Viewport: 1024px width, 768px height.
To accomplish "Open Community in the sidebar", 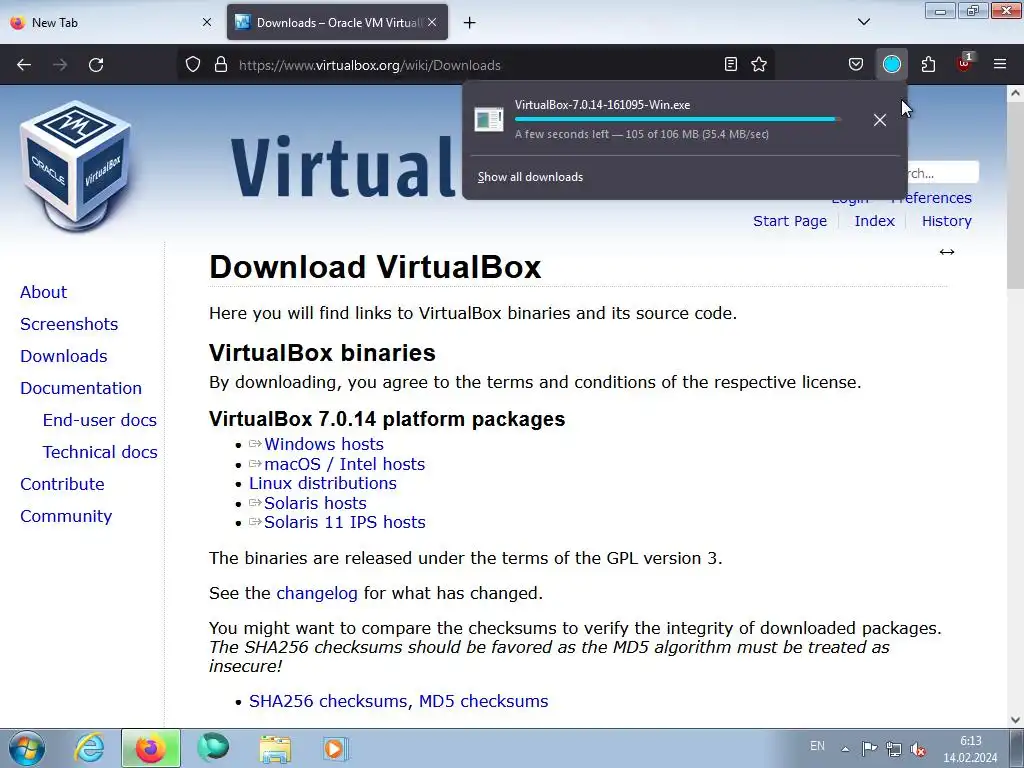I will tap(66, 516).
